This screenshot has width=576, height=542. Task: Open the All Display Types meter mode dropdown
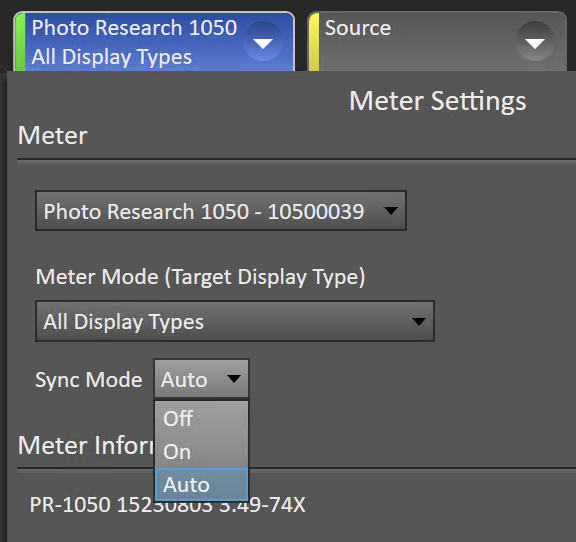tap(235, 322)
